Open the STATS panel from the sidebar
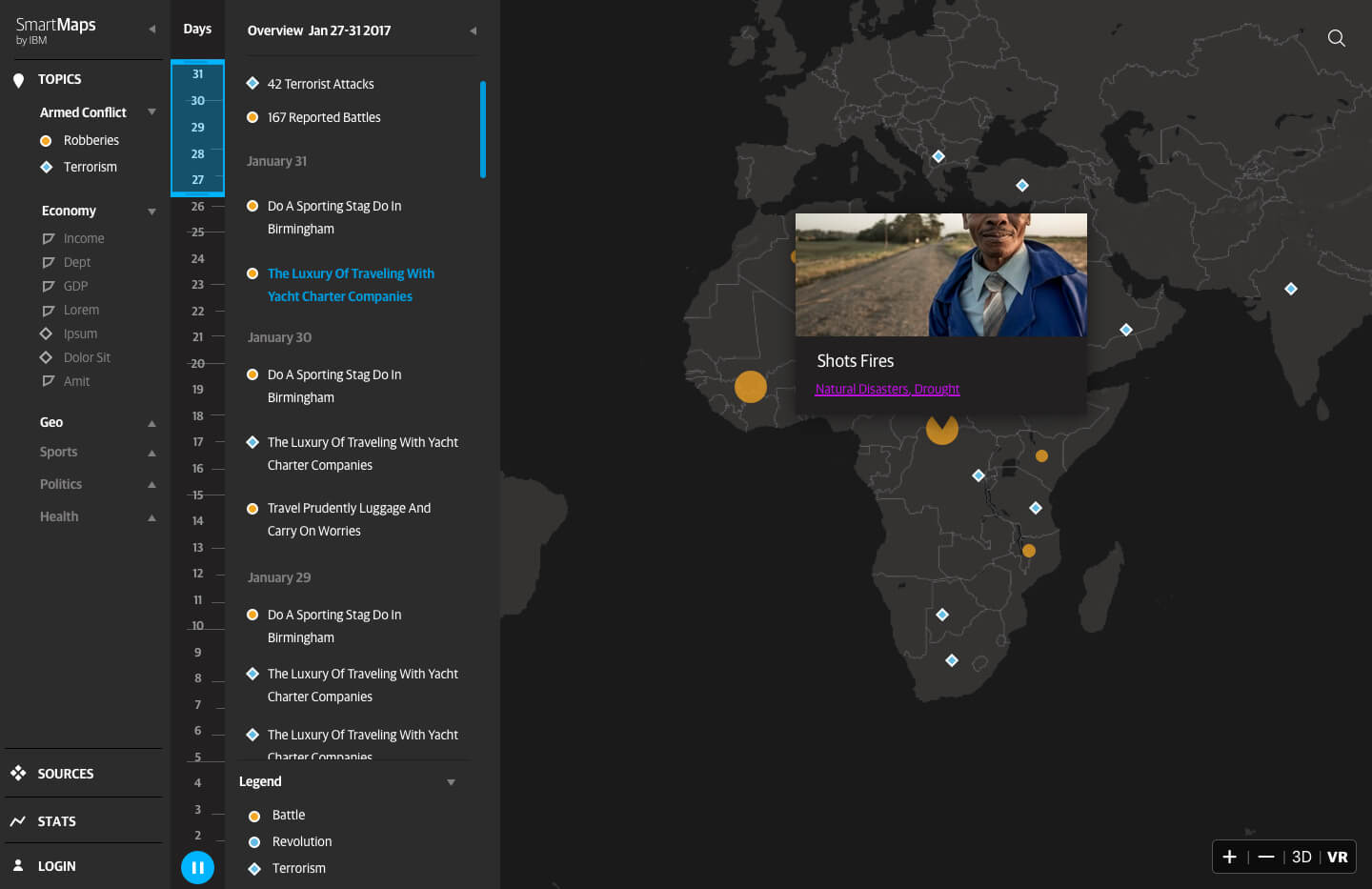This screenshot has height=889, width=1372. tap(18, 820)
